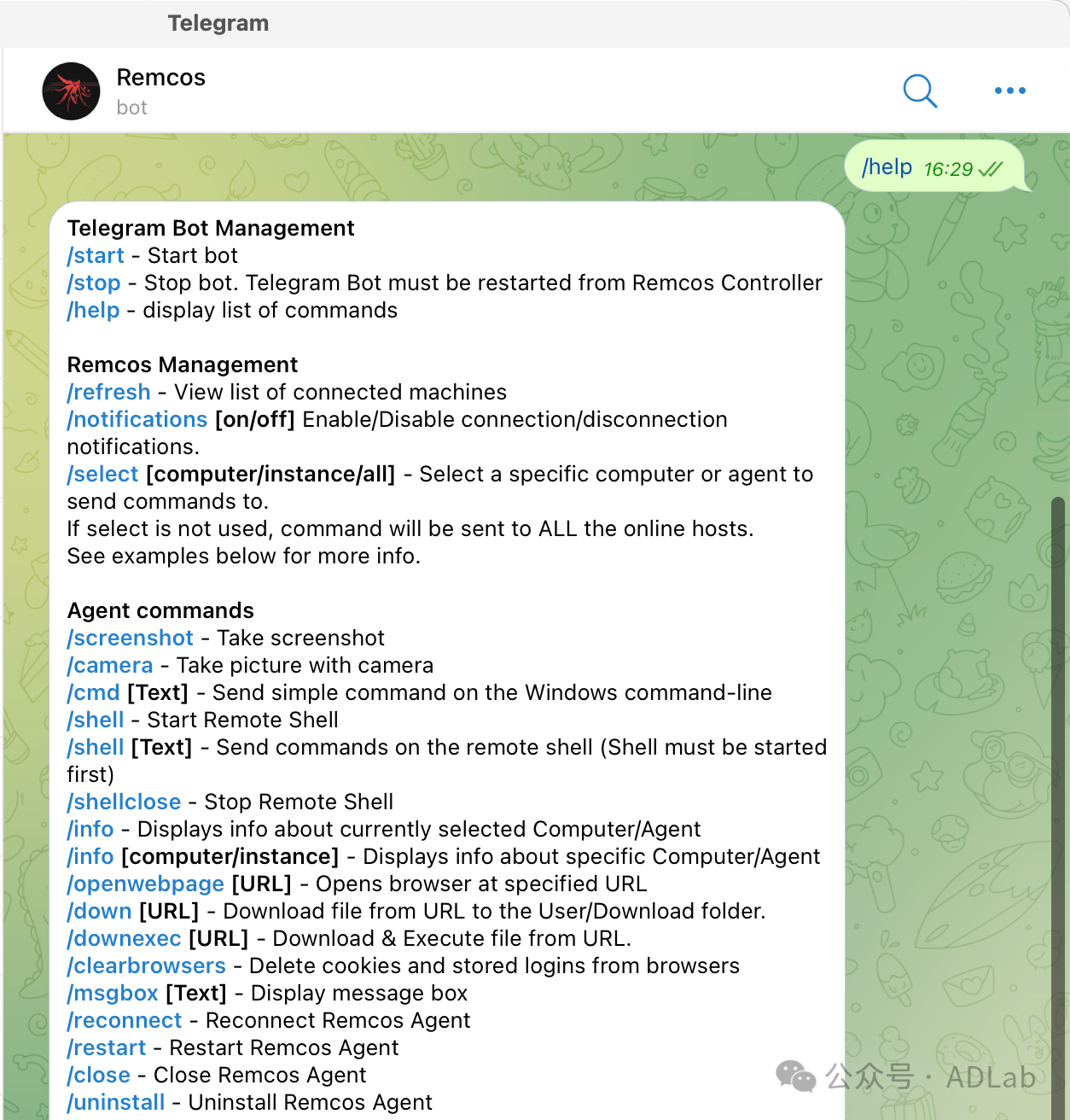
Task: Click the /stop command link
Action: pyautogui.click(x=94, y=283)
